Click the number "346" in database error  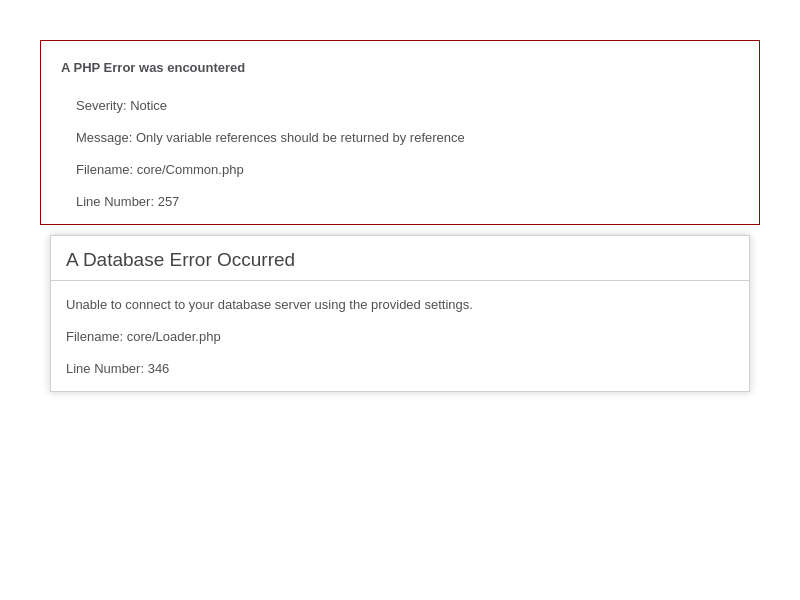pos(158,369)
